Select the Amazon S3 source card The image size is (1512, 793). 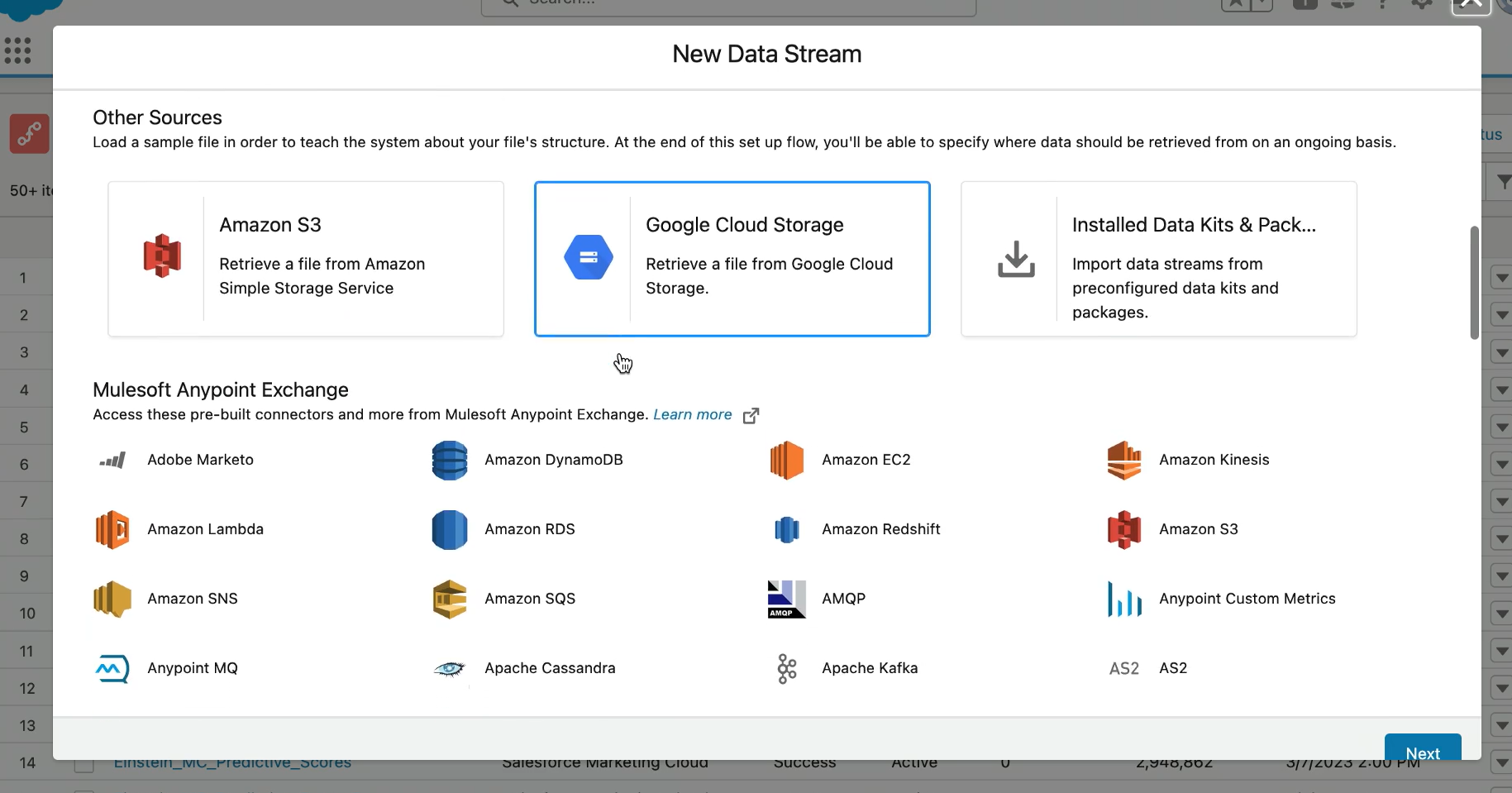(306, 259)
